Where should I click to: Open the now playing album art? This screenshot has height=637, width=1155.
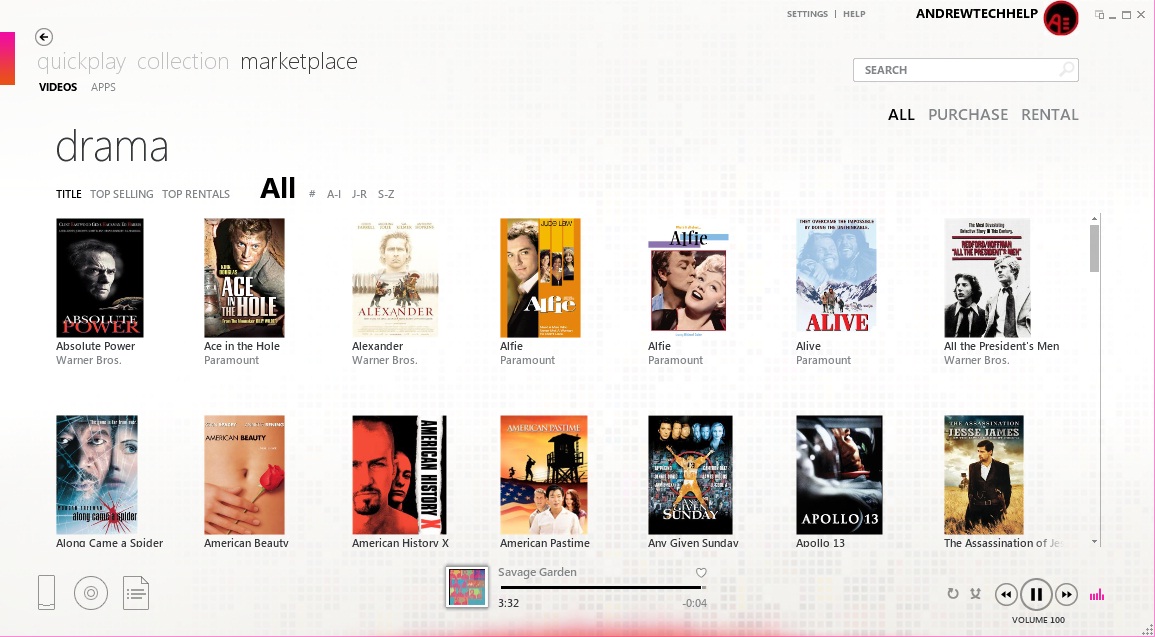467,587
